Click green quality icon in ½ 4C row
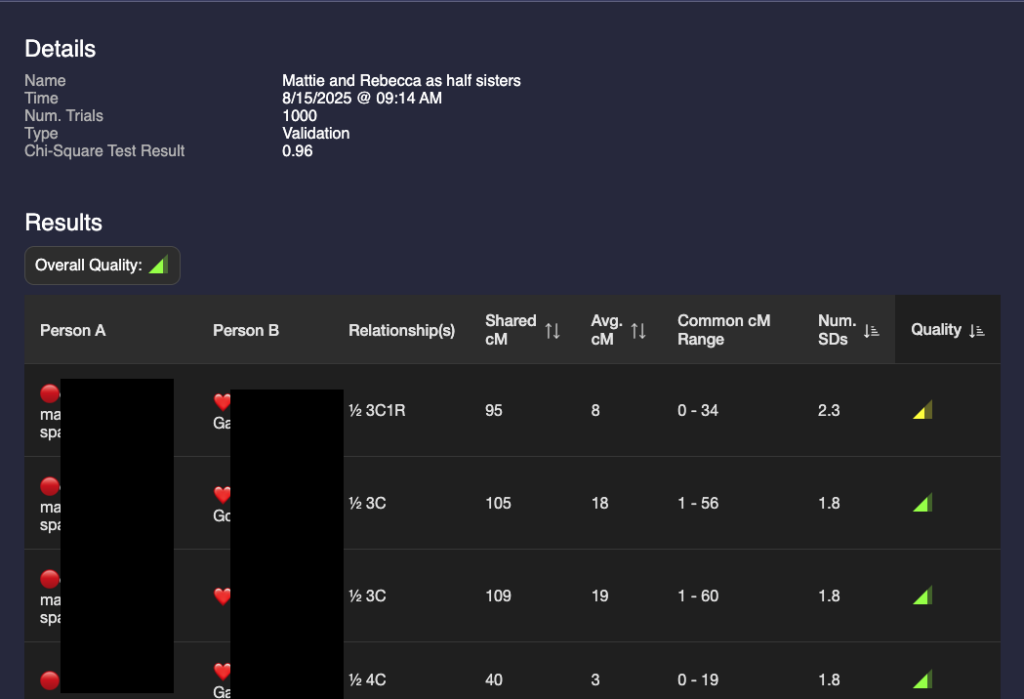This screenshot has height=699, width=1024. pos(922,680)
